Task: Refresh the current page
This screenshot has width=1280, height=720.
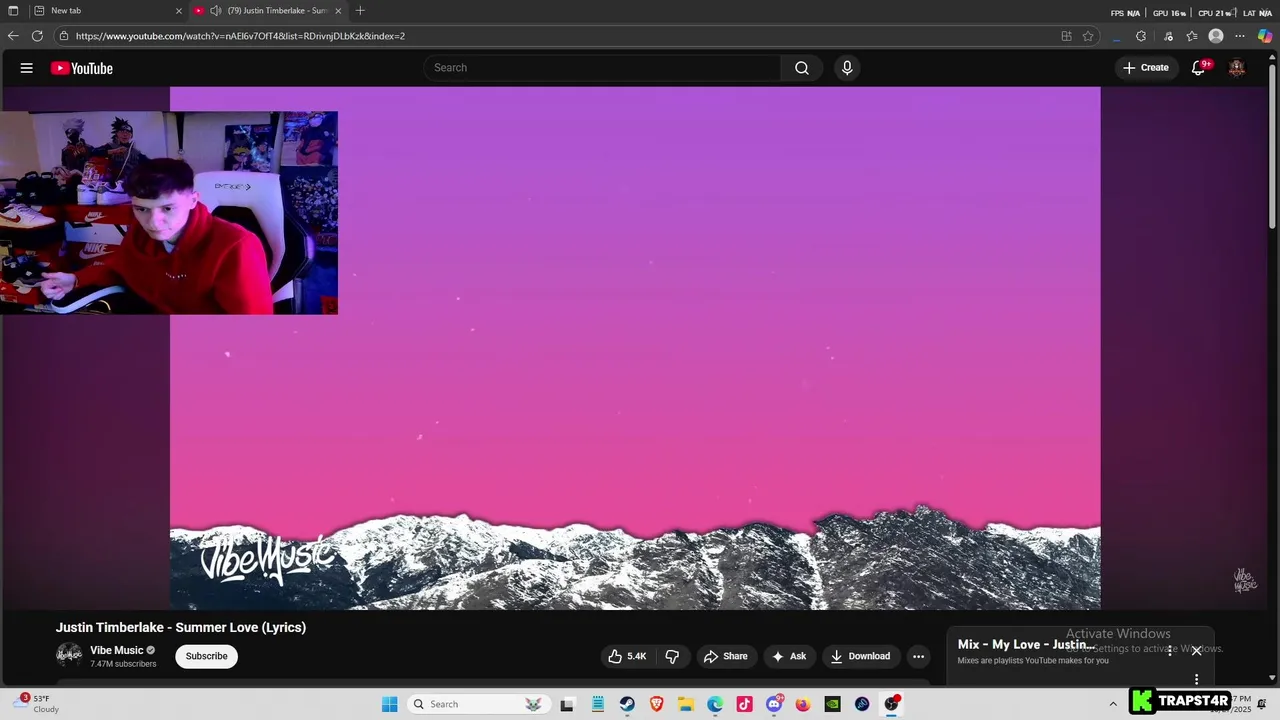Action: (x=37, y=36)
